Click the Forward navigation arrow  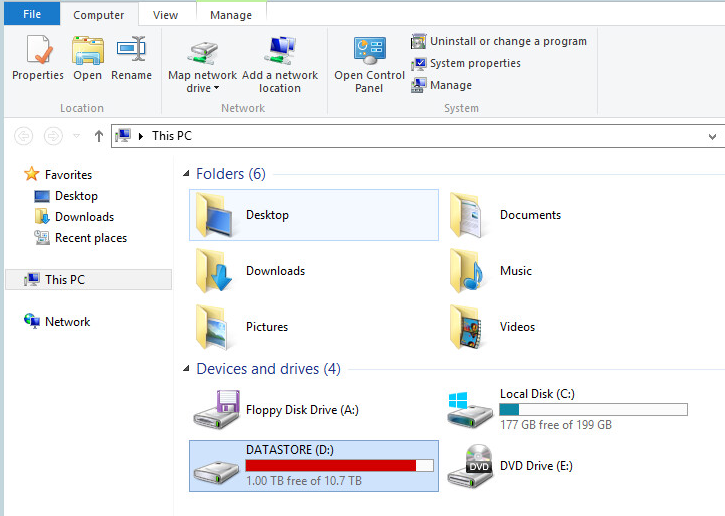[53, 136]
